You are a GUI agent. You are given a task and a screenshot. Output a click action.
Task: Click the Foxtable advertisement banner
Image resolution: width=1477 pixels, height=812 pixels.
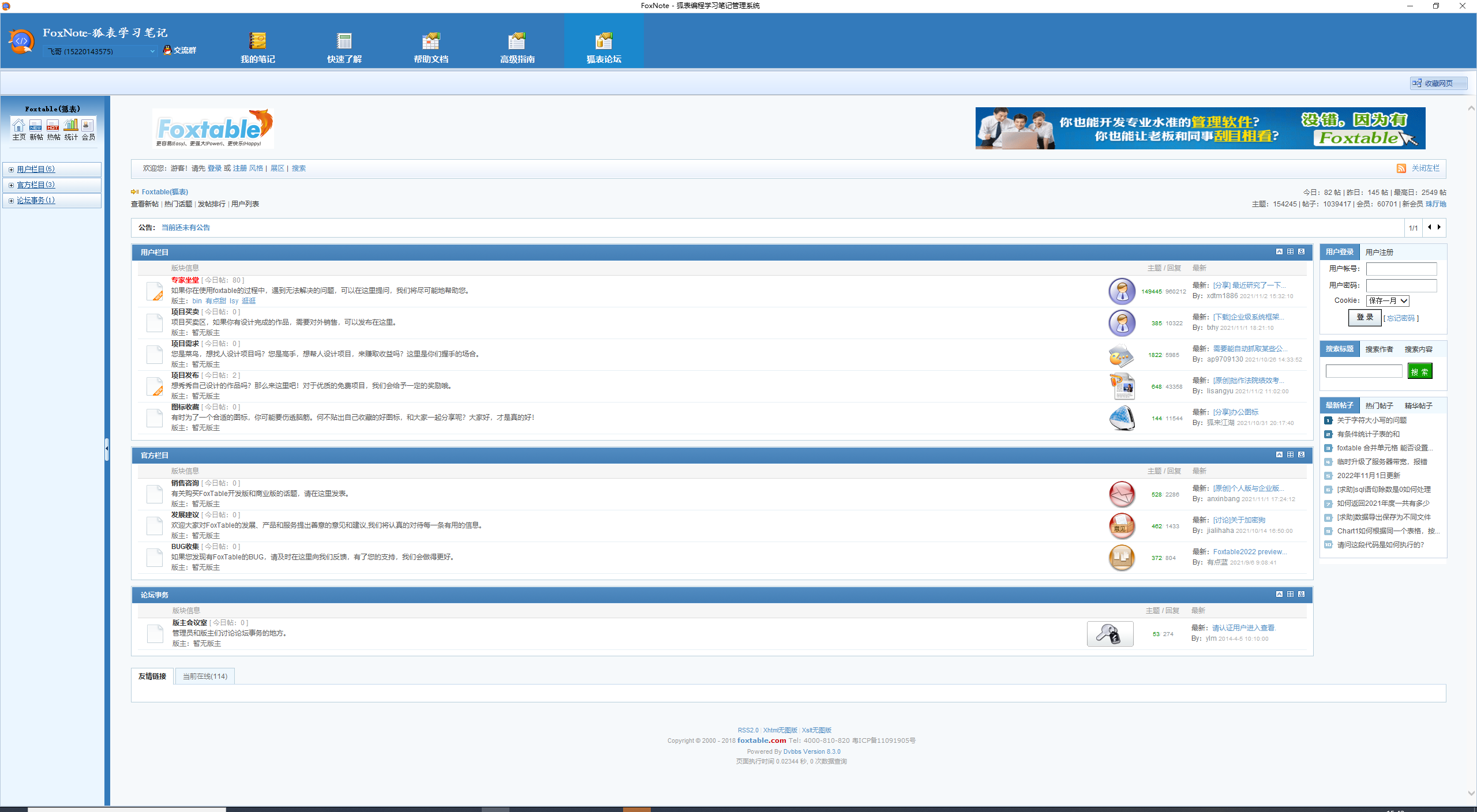pos(1200,128)
